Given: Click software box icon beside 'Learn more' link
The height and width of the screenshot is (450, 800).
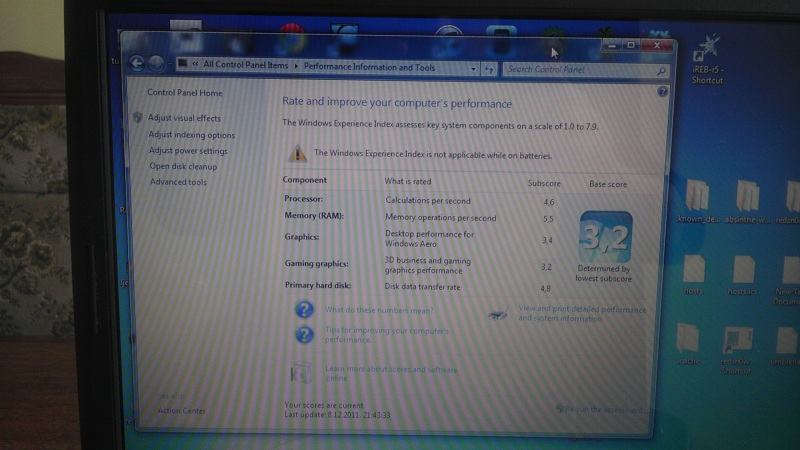Looking at the screenshot, I should [300, 373].
